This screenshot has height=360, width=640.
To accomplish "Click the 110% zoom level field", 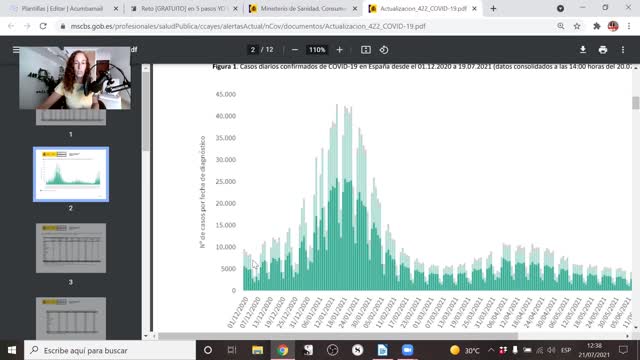I will [x=317, y=50].
